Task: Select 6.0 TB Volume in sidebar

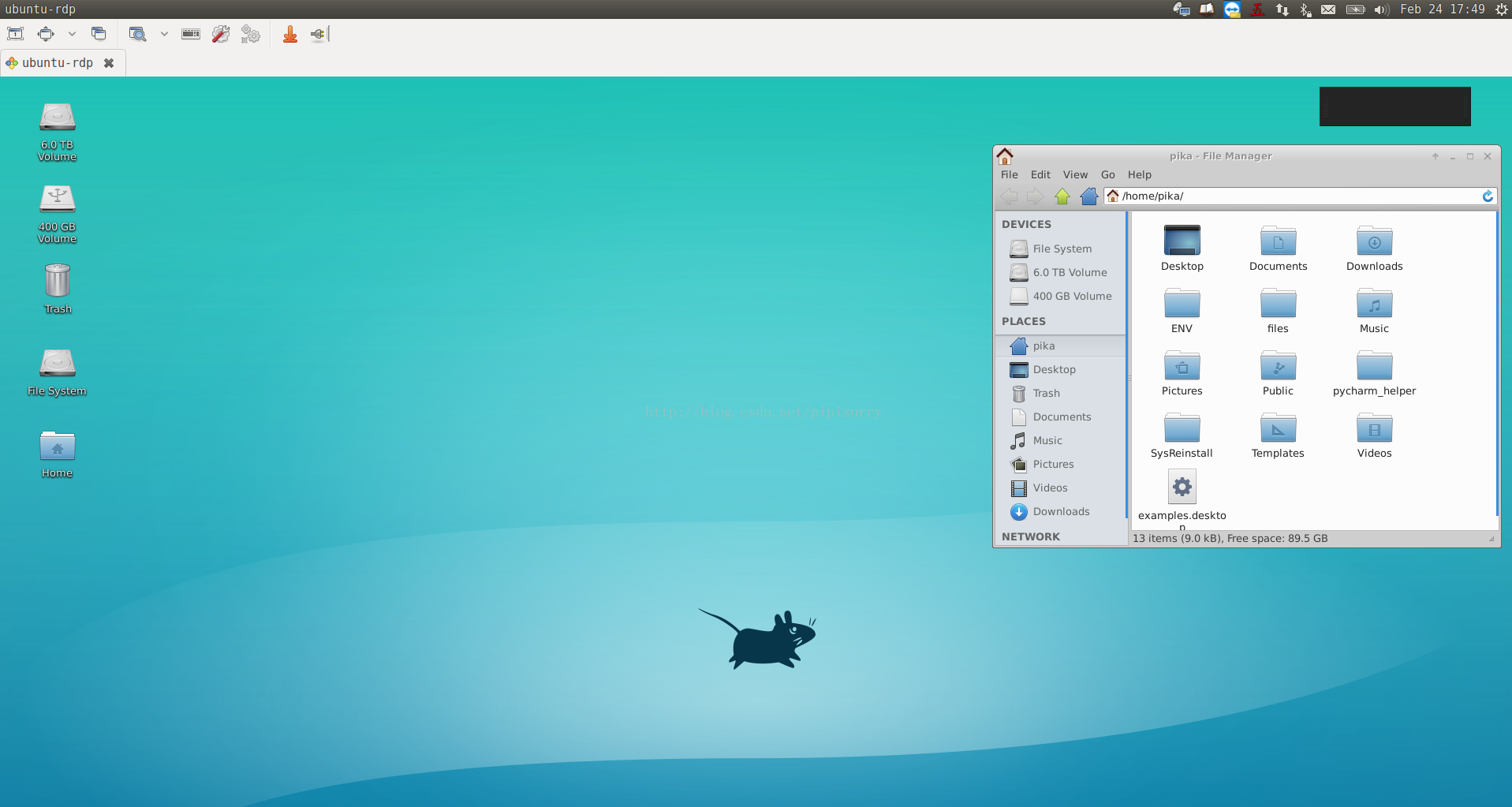Action: click(x=1061, y=273)
